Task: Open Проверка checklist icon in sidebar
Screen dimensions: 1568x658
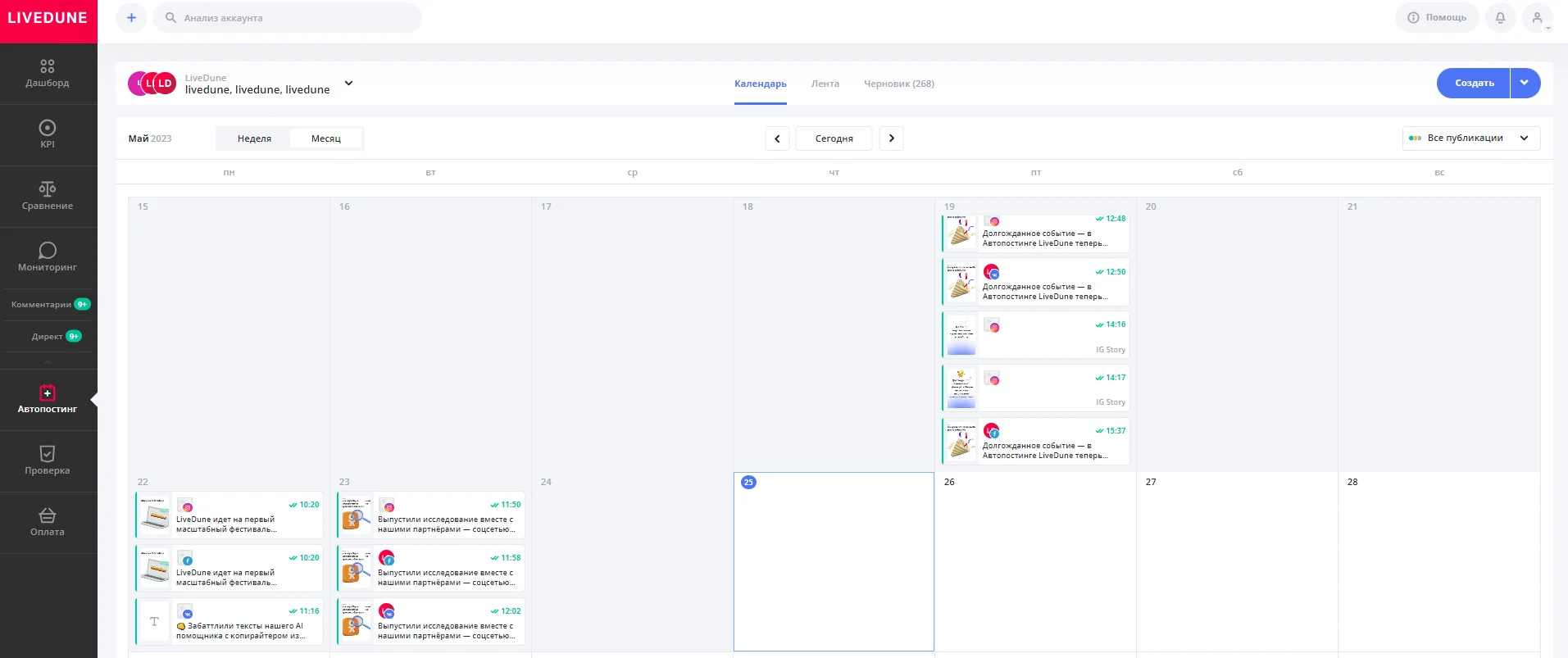Action: tap(48, 454)
